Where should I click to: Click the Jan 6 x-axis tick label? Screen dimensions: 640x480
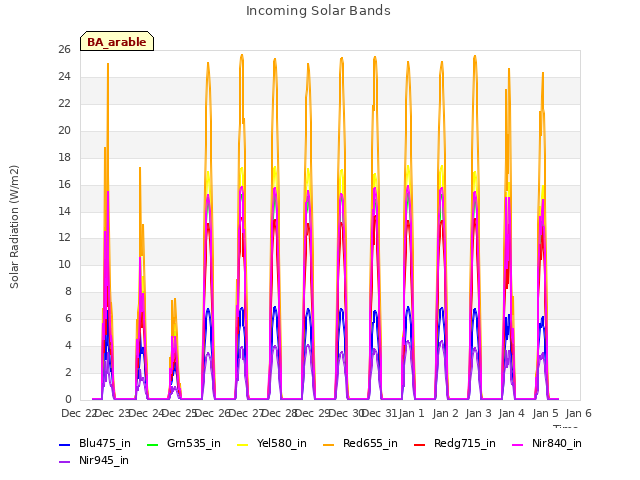click(x=579, y=413)
